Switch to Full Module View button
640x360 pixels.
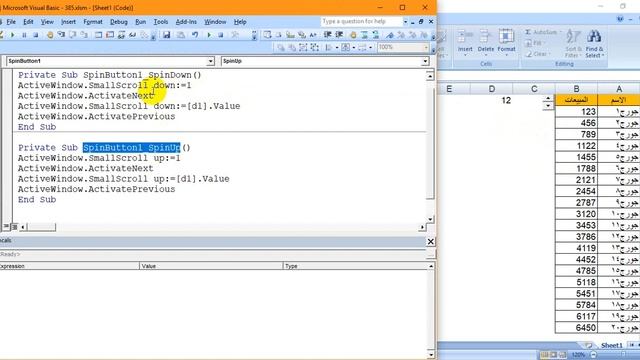(14, 227)
